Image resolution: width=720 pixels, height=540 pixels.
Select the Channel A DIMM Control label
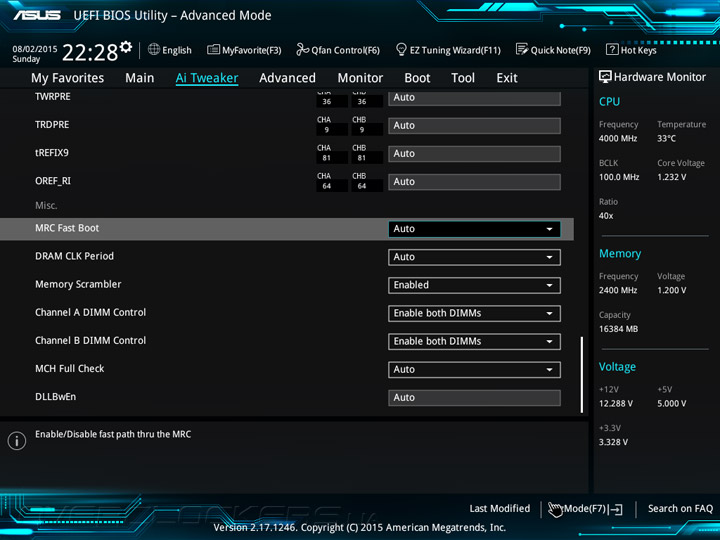click(90, 313)
